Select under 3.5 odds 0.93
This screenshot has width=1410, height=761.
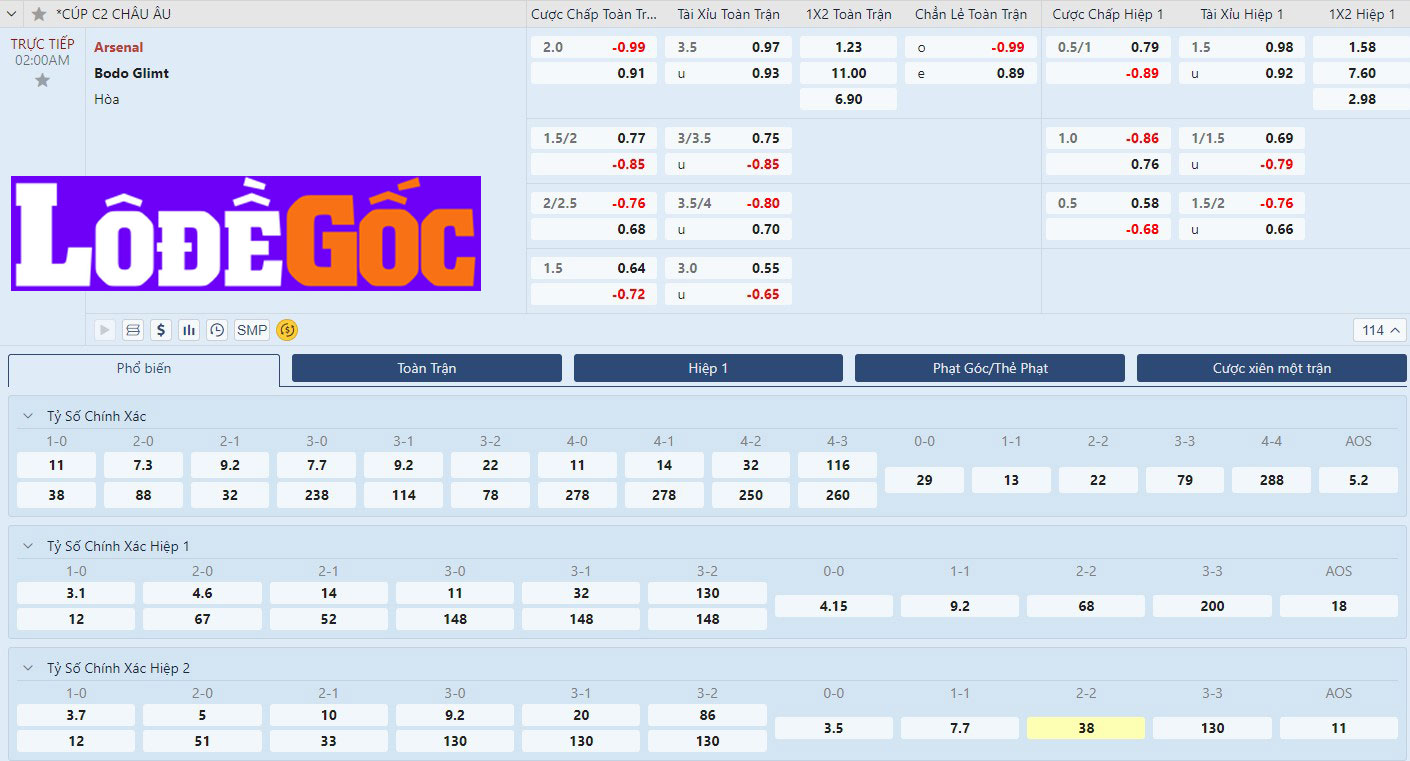[728, 73]
